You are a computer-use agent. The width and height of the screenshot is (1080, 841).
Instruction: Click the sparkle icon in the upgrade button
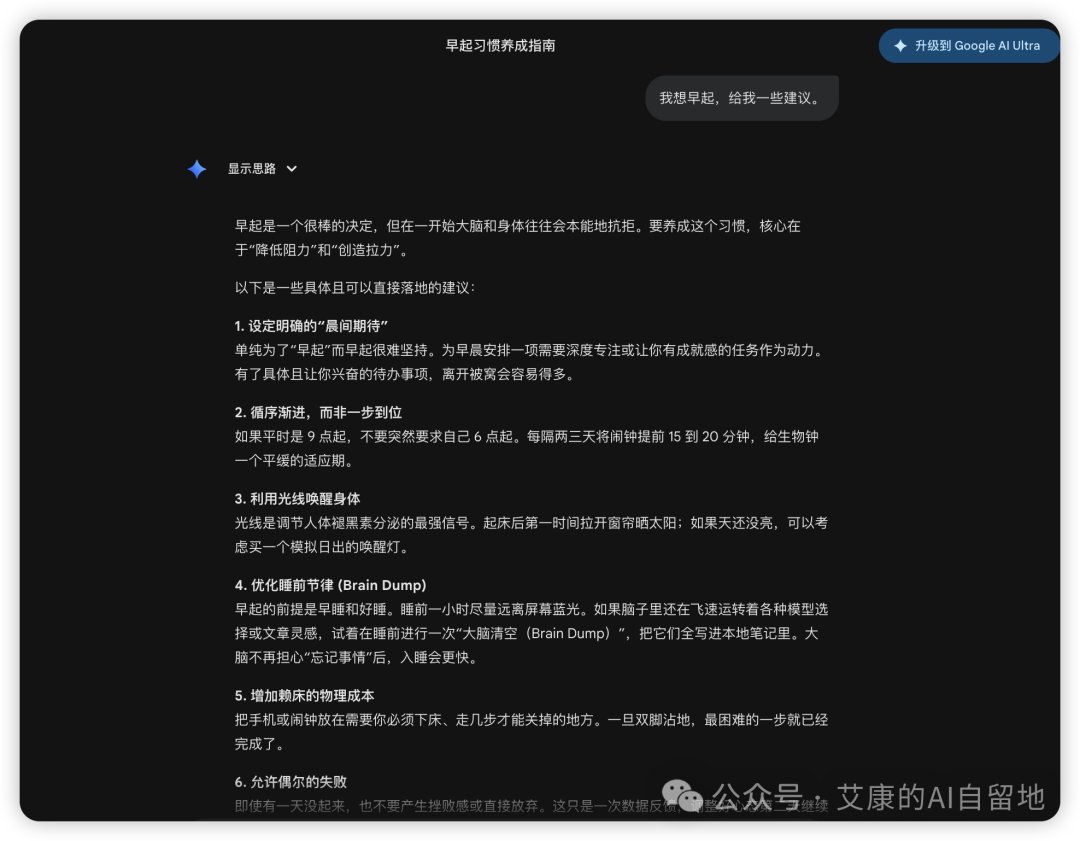(900, 45)
